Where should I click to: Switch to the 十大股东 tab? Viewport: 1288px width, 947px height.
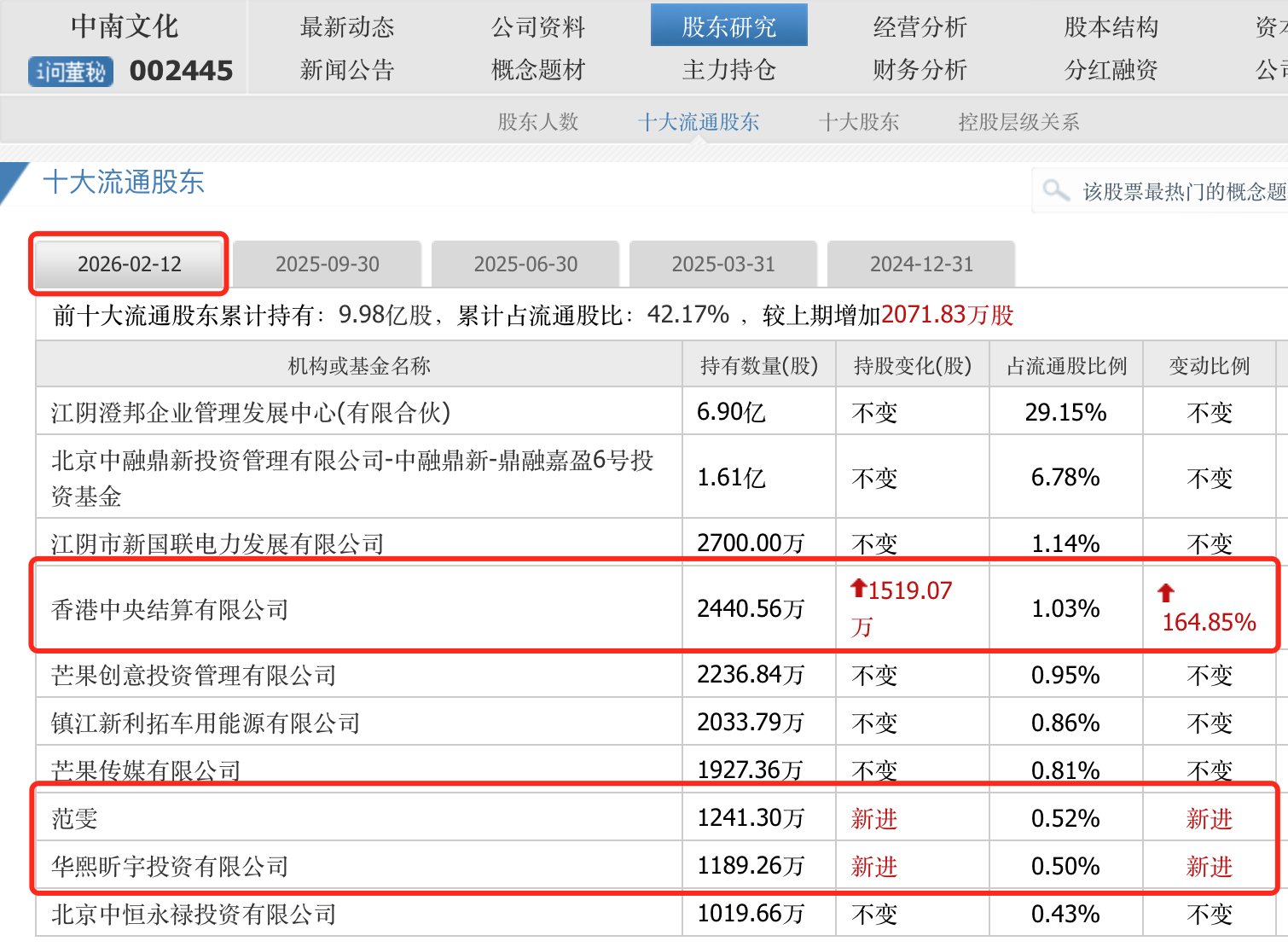point(859,122)
